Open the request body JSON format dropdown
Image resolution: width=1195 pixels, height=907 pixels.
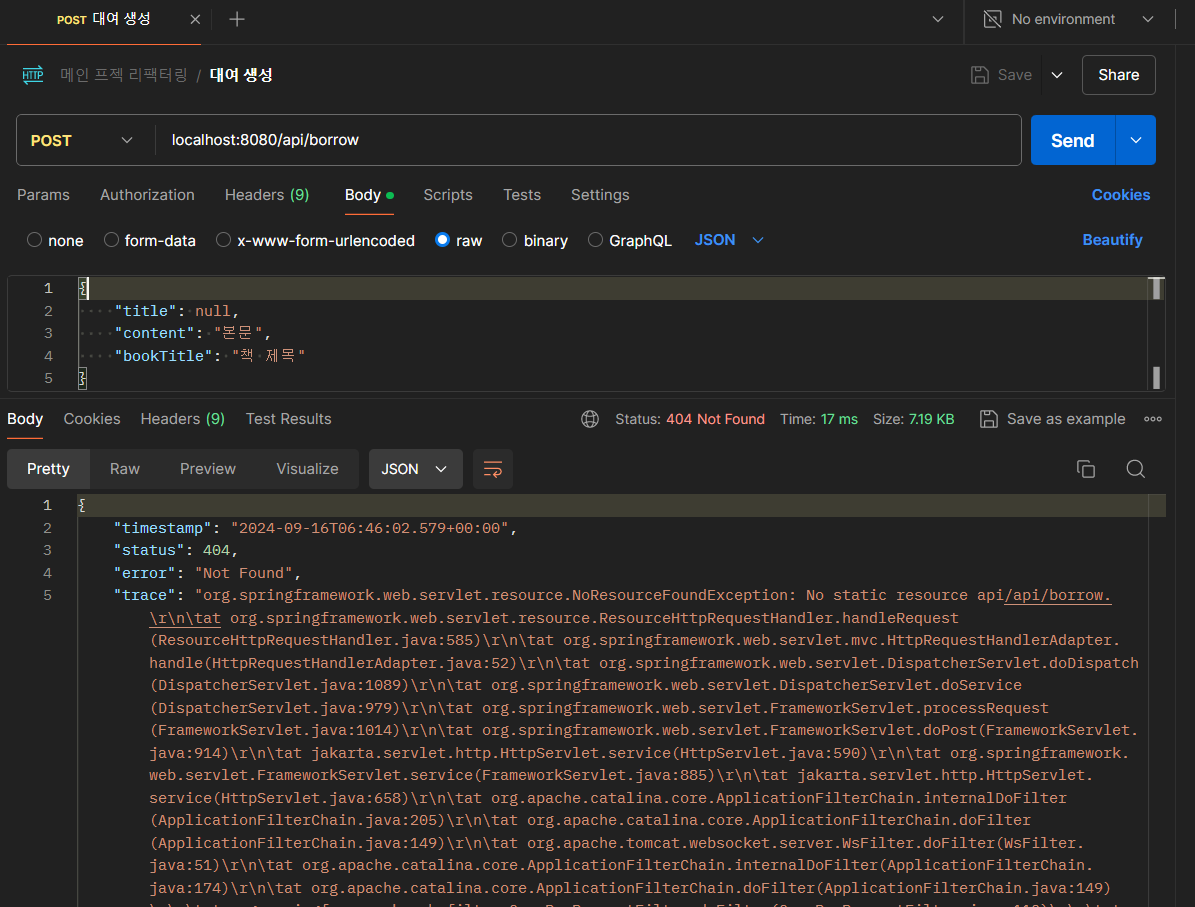click(729, 240)
